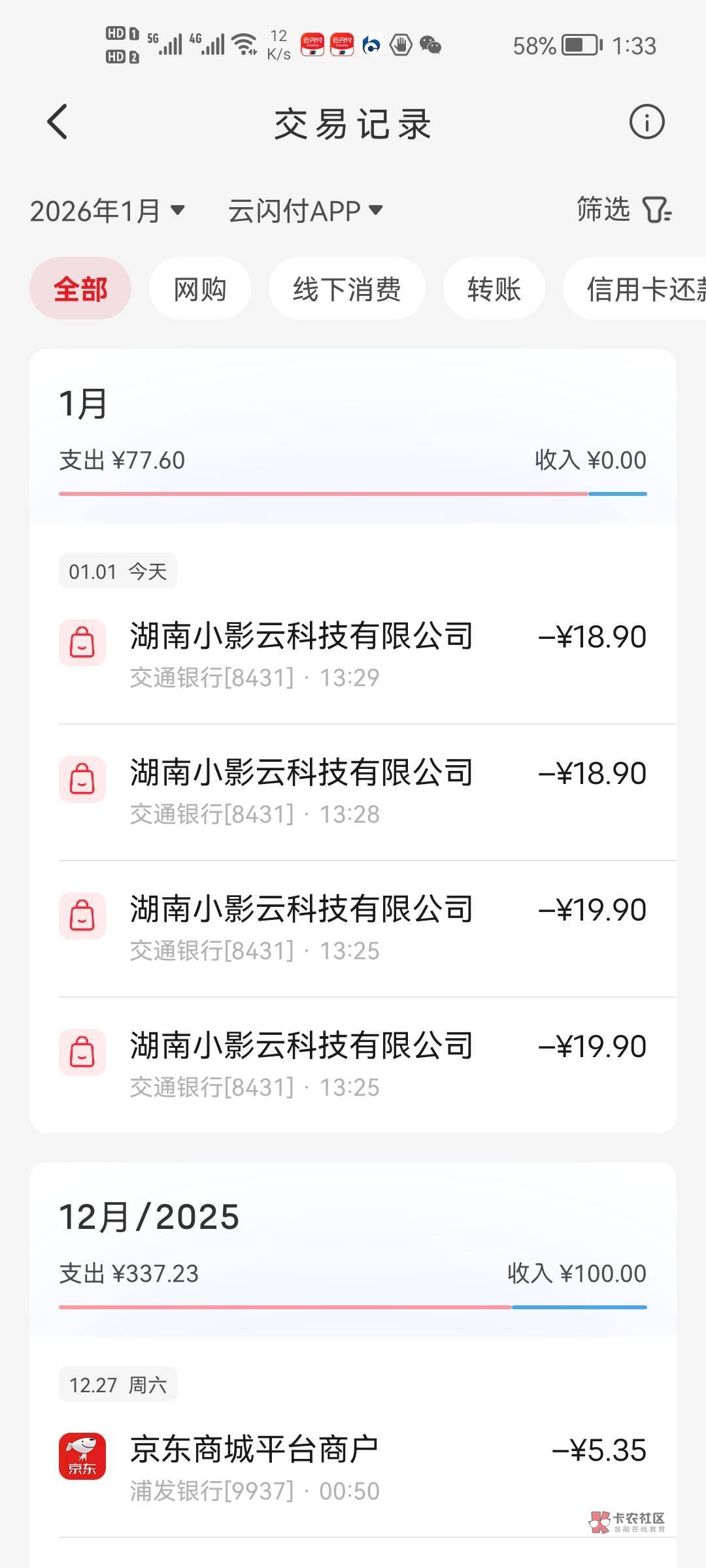The width and height of the screenshot is (706, 1568).
Task: Tap the back arrow icon
Action: pos(58,122)
